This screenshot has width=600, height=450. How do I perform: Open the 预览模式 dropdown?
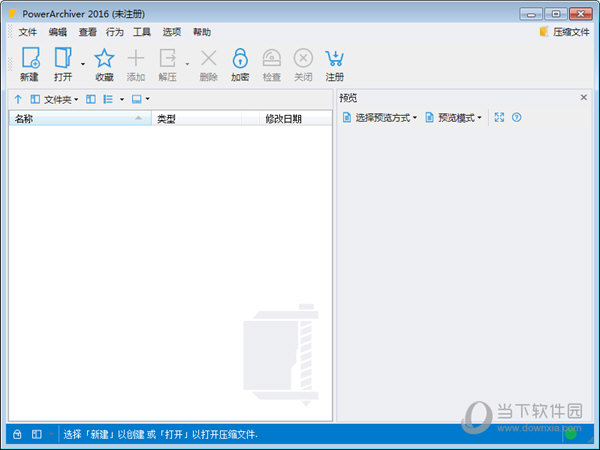(453, 117)
